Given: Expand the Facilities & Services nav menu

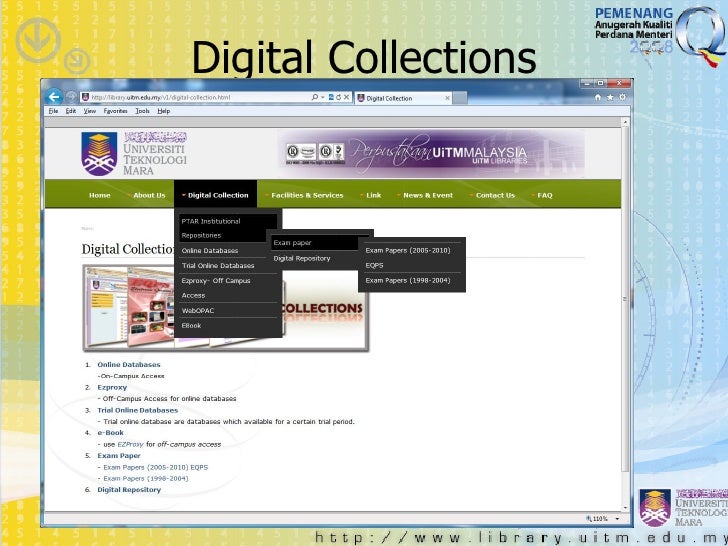Looking at the screenshot, I should tap(307, 195).
